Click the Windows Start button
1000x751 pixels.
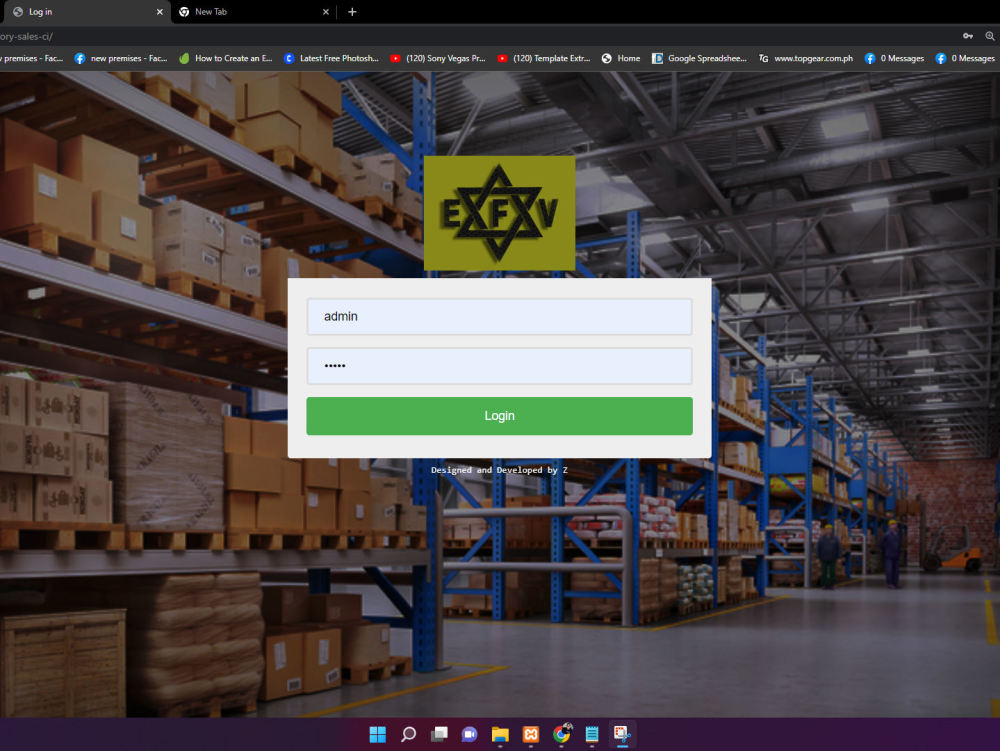[x=378, y=734]
